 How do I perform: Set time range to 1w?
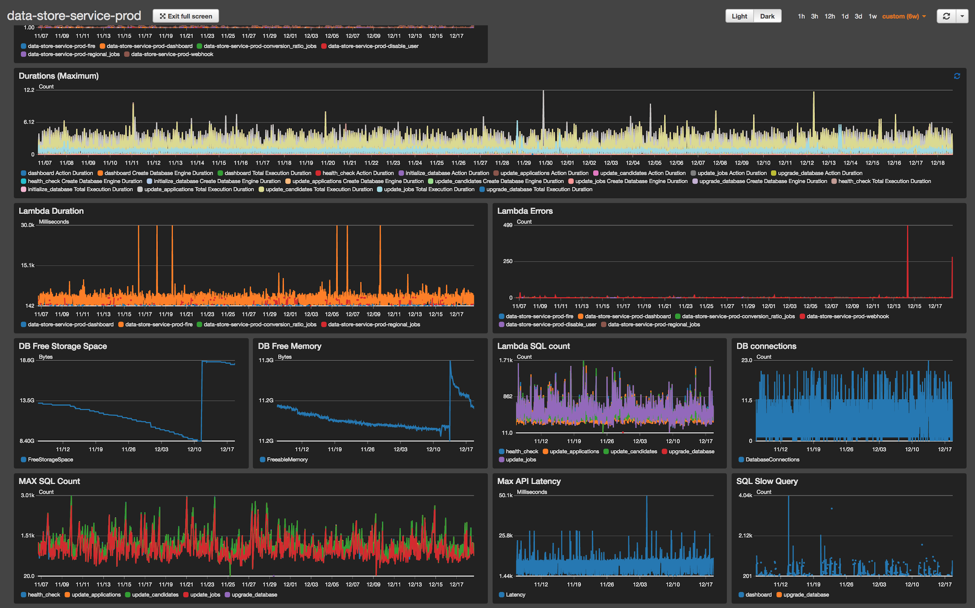(872, 16)
